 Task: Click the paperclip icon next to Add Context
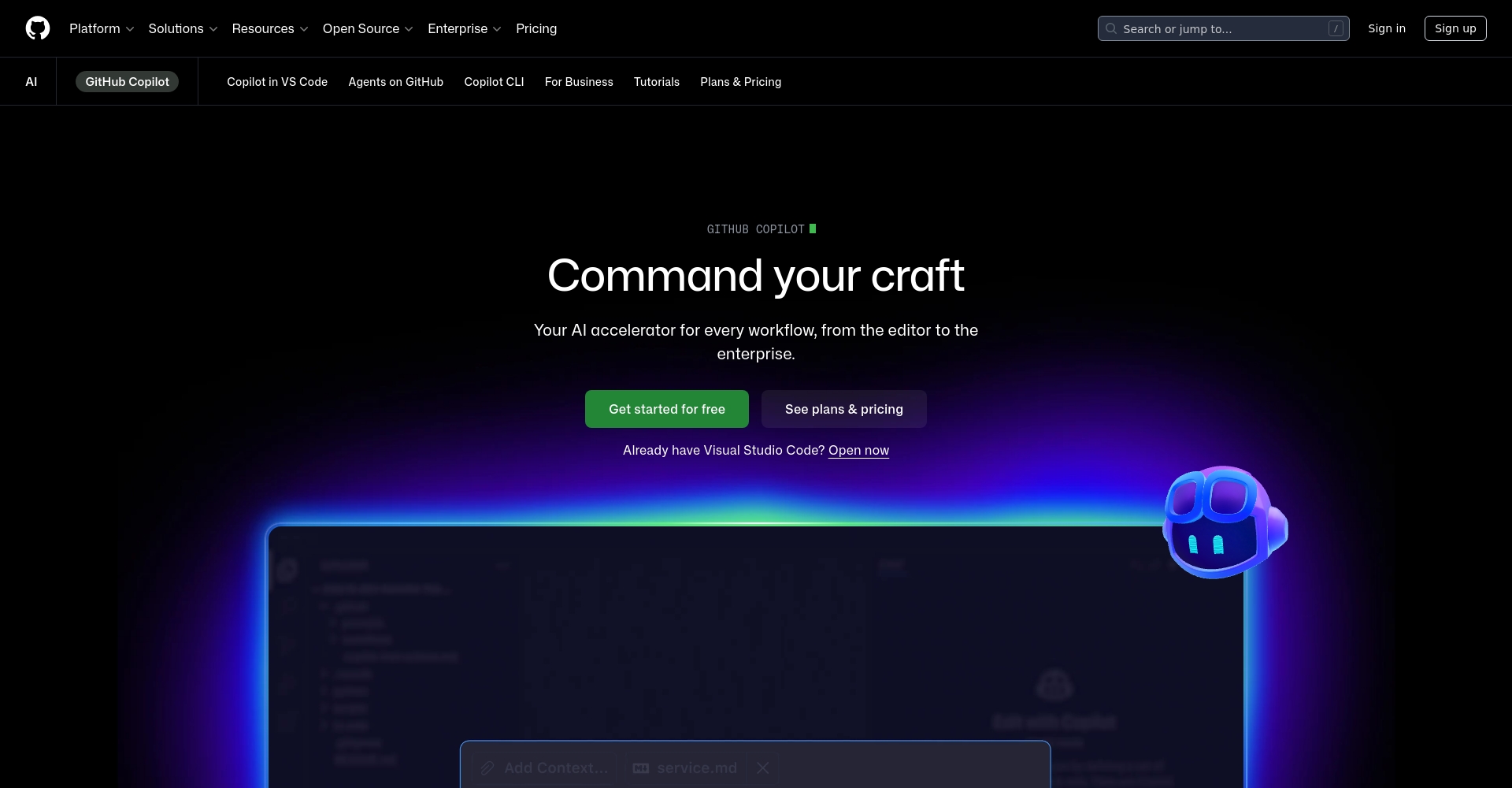pos(487,768)
